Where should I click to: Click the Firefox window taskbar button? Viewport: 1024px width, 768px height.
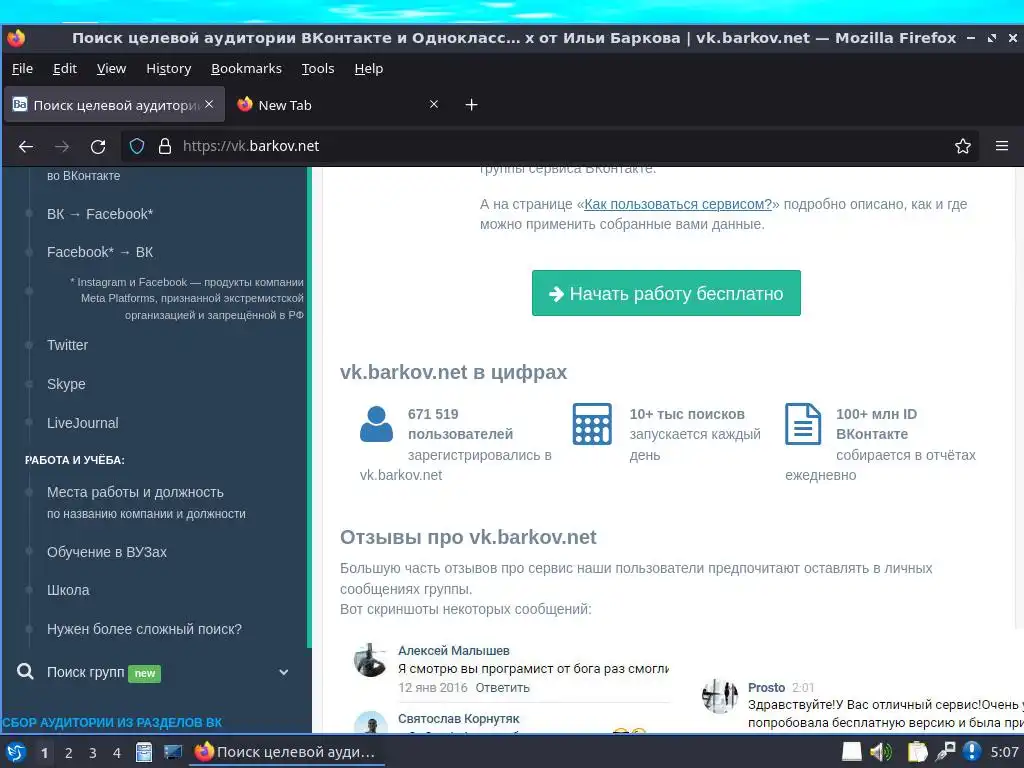coord(287,752)
